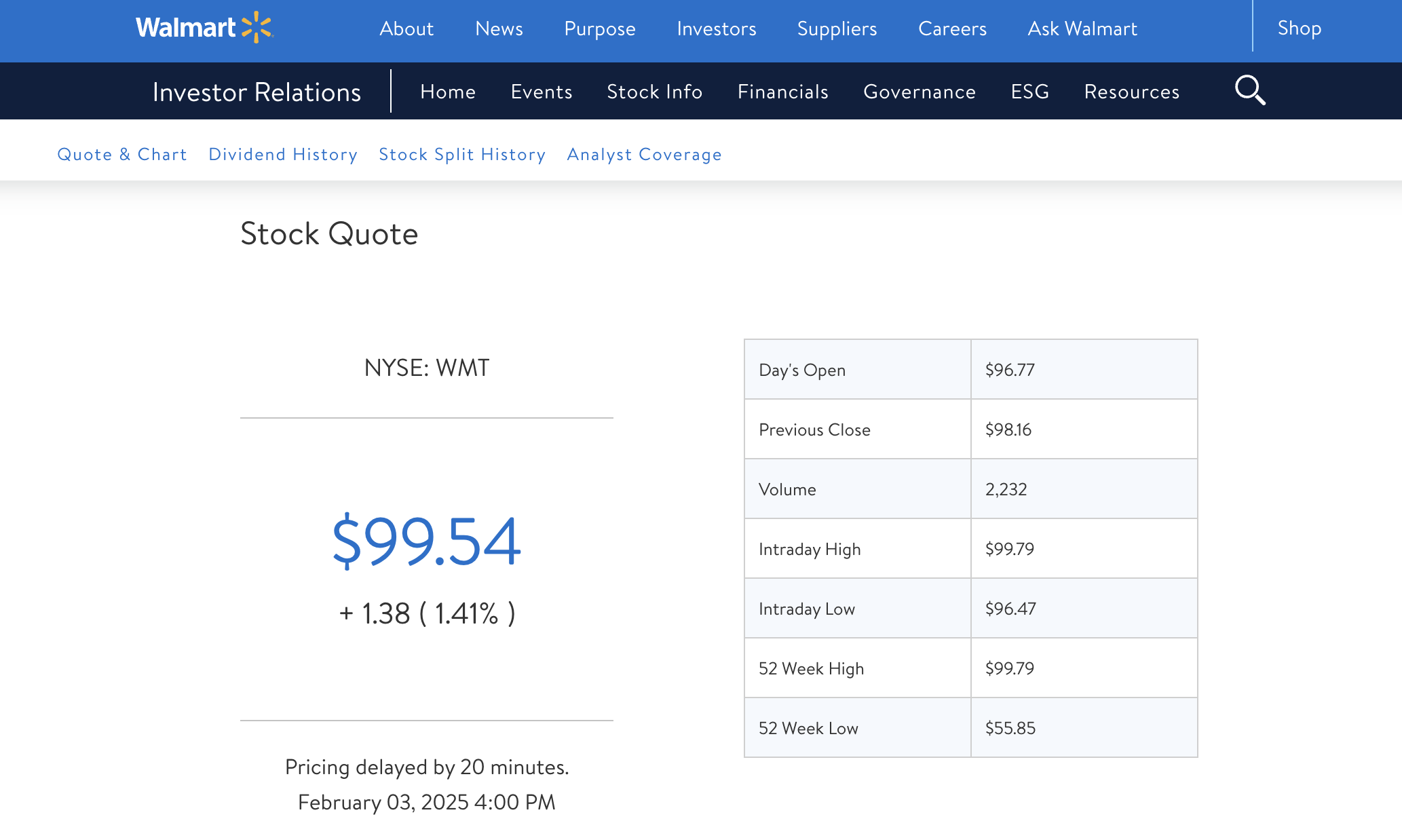The height and width of the screenshot is (840, 1402).
Task: Go to Investor Relations Home
Action: [448, 92]
